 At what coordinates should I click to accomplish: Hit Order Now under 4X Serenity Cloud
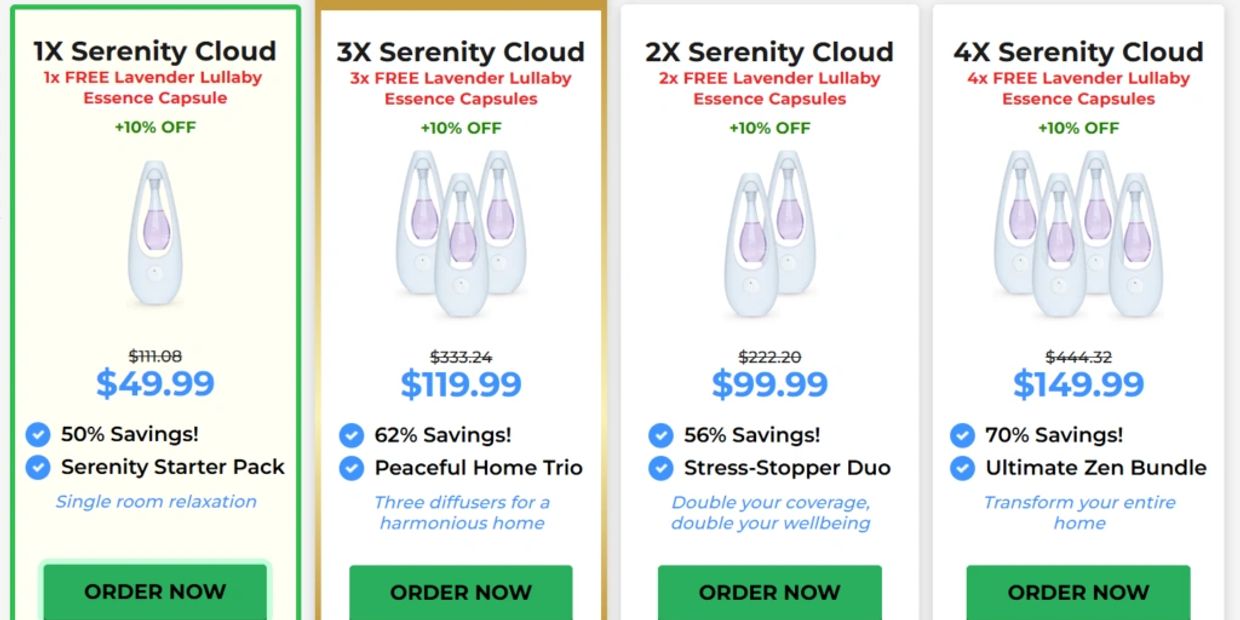[1078, 593]
